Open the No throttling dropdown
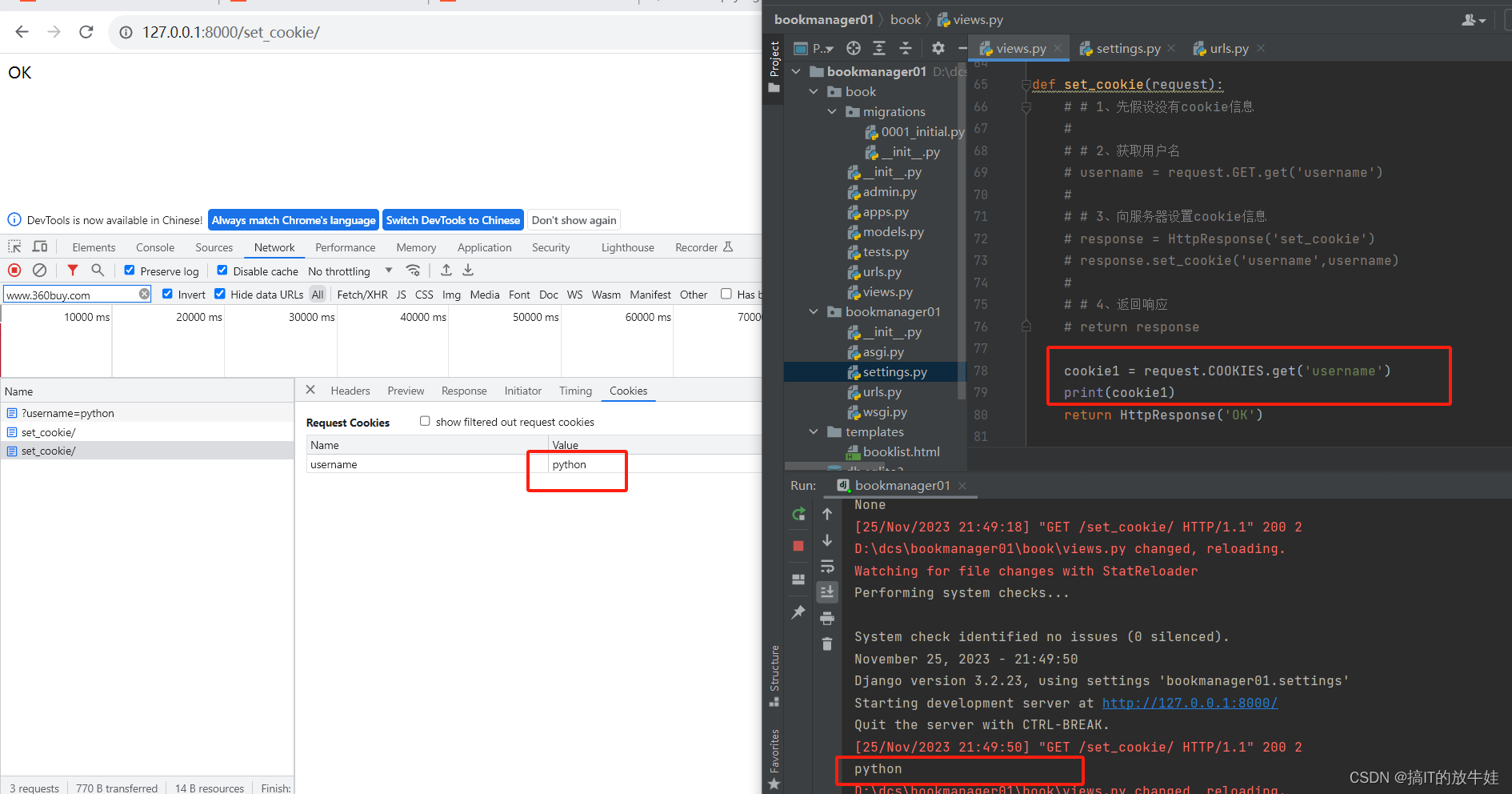The image size is (1512, 794). [350, 271]
